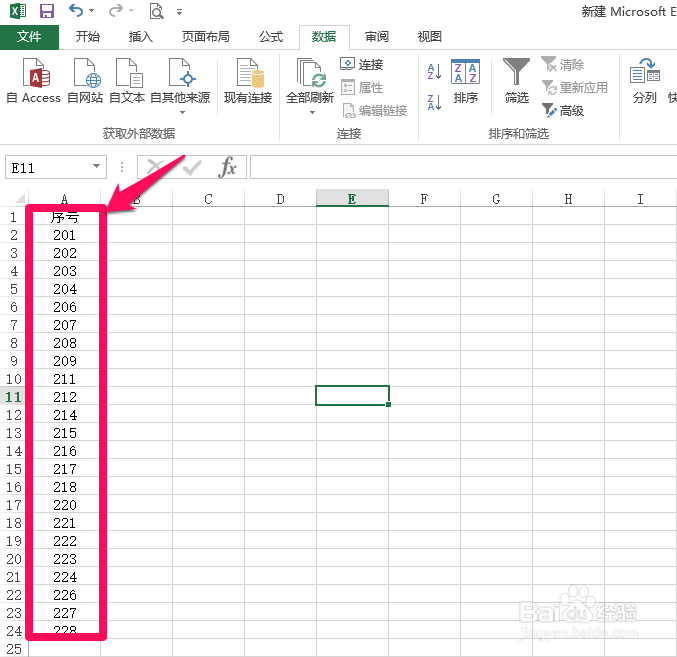Open Print Preview from quick access toolbar
This screenshot has height=657, width=677.
156,11
